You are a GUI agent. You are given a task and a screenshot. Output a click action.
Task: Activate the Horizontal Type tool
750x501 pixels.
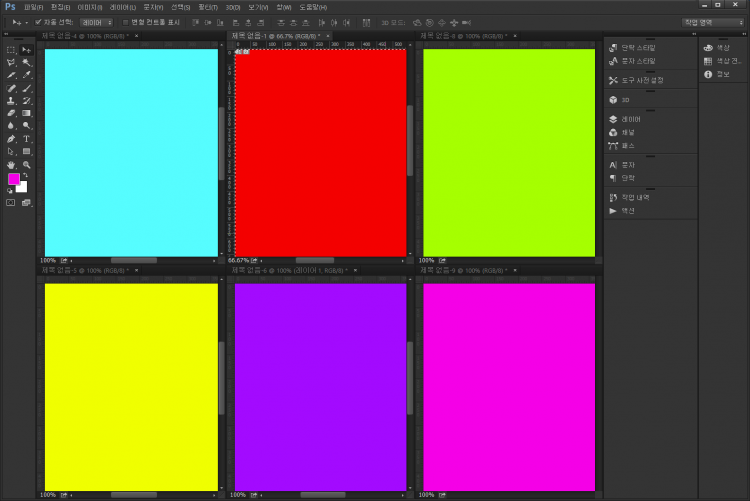(27, 139)
